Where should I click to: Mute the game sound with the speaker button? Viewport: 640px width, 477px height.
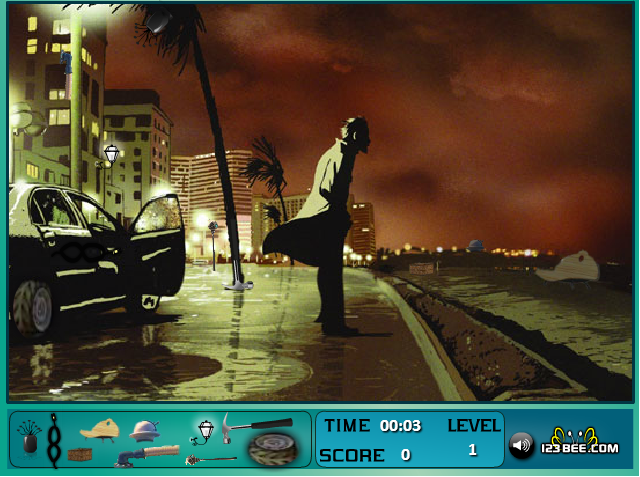521,445
